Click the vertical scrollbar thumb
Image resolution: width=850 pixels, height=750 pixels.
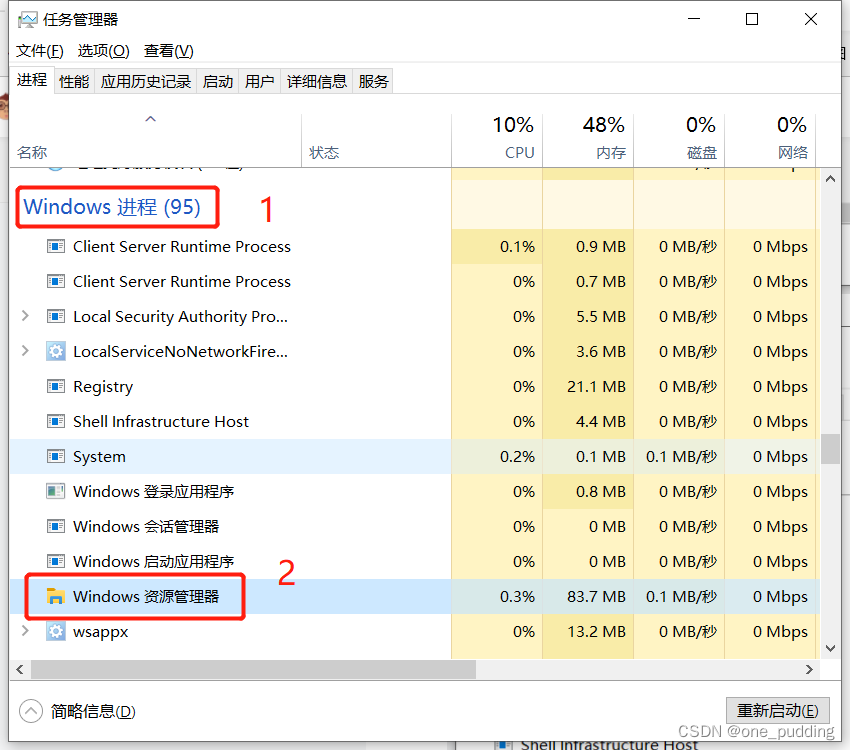tap(830, 449)
